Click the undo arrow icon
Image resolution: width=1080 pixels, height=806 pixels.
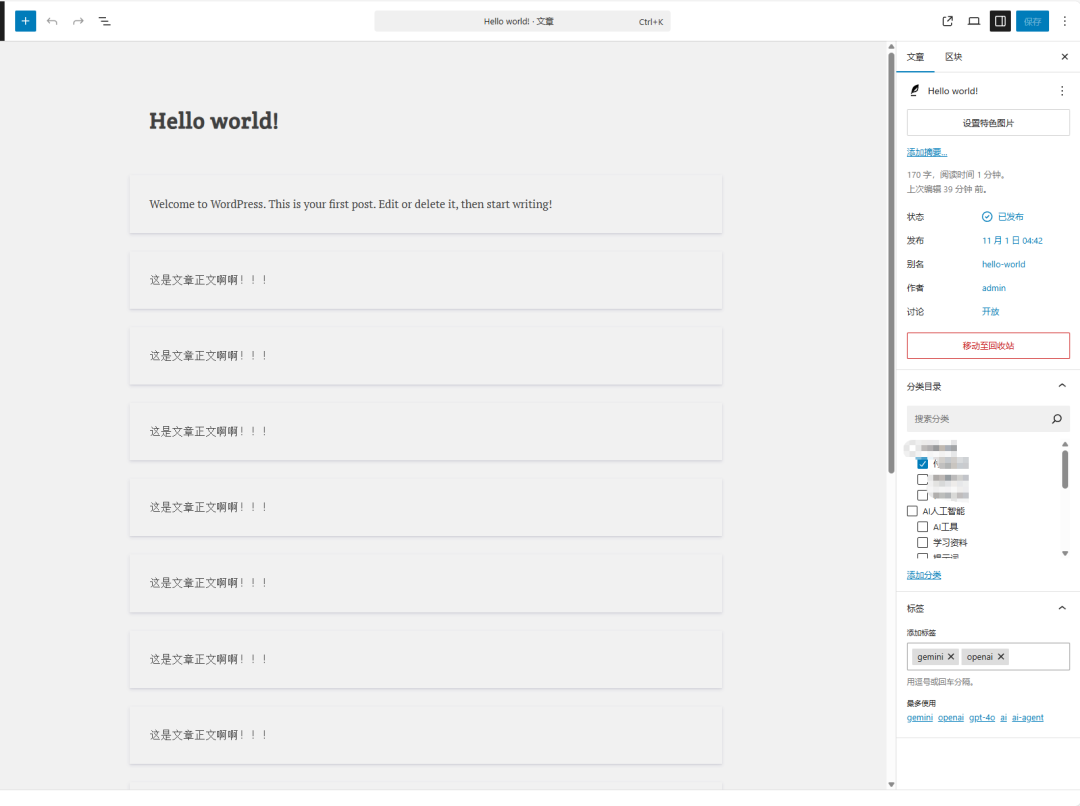(x=52, y=21)
